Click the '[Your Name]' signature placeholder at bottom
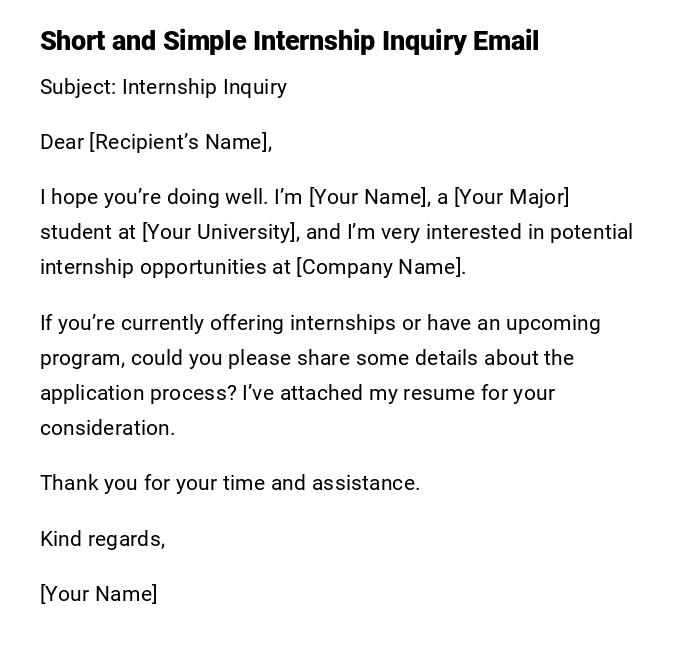 98,594
